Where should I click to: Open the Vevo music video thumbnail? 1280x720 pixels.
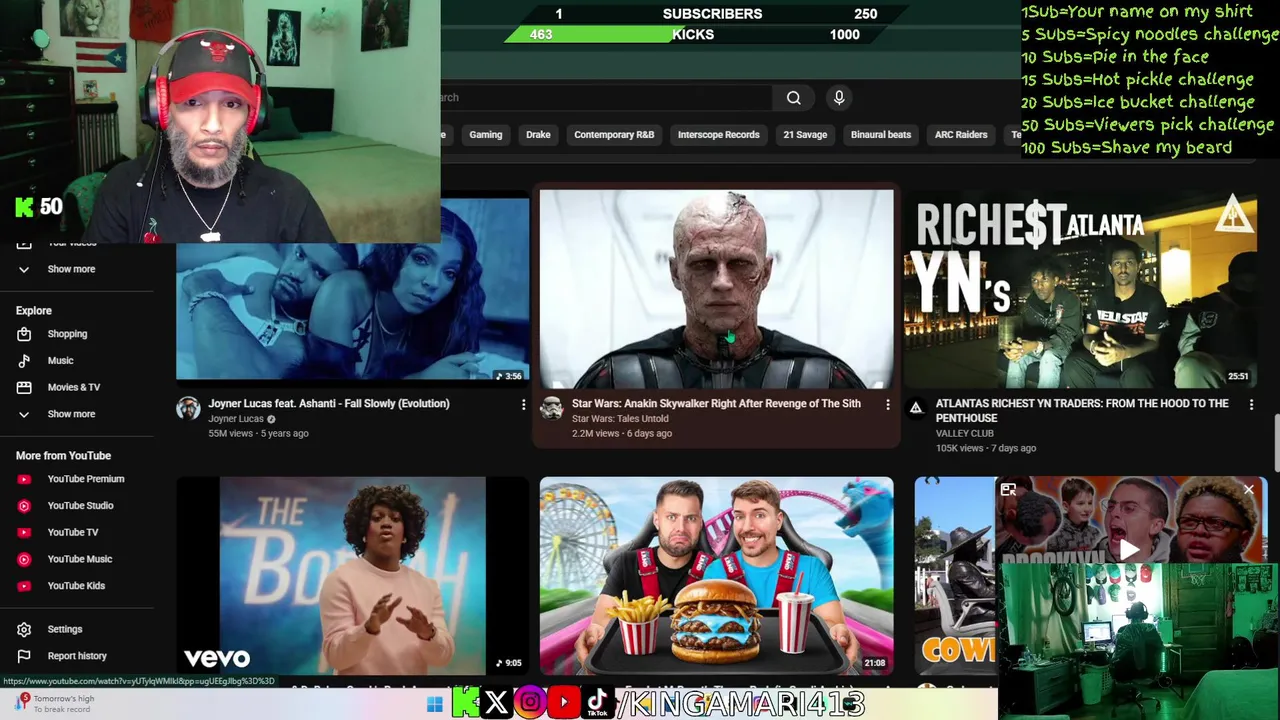tap(352, 576)
